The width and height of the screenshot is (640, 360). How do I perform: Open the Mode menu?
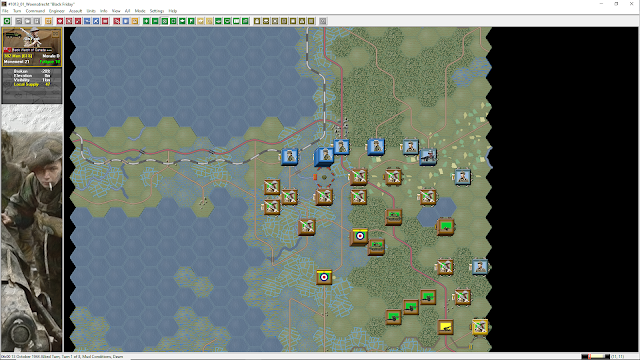140,11
